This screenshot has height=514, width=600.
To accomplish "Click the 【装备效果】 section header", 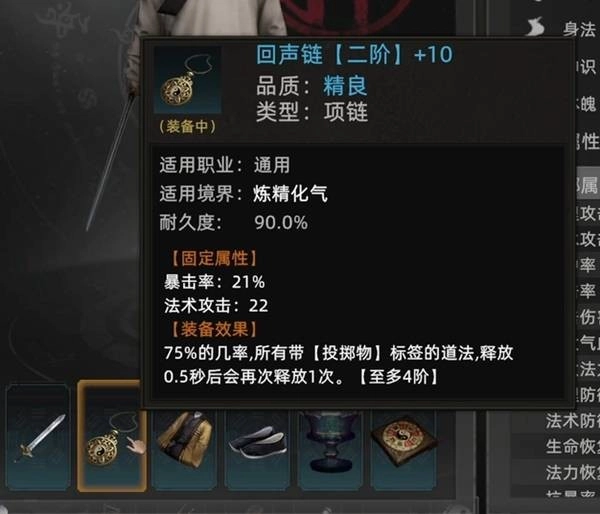I will click(214, 329).
